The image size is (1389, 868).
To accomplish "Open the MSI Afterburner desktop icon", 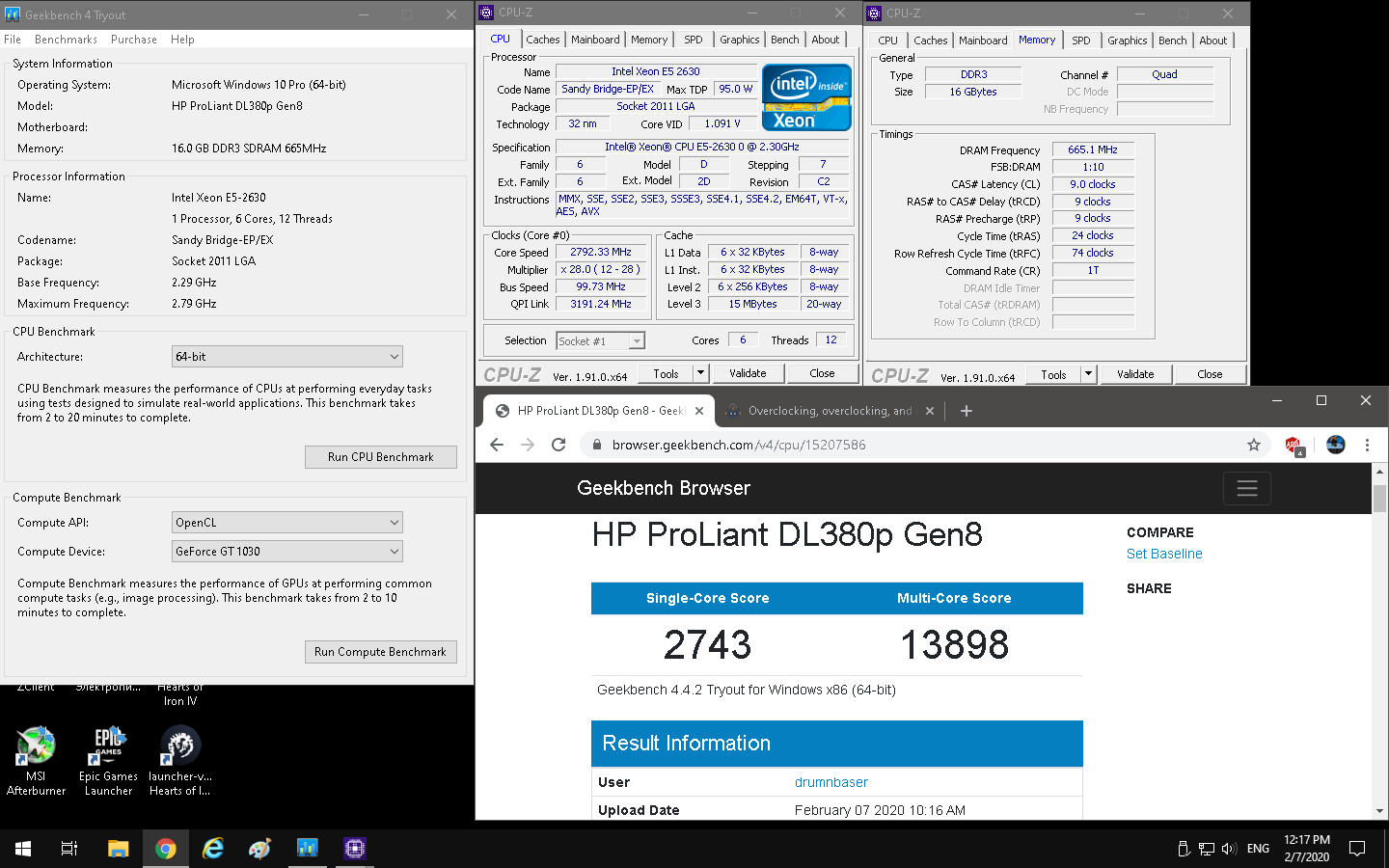I will tap(36, 762).
